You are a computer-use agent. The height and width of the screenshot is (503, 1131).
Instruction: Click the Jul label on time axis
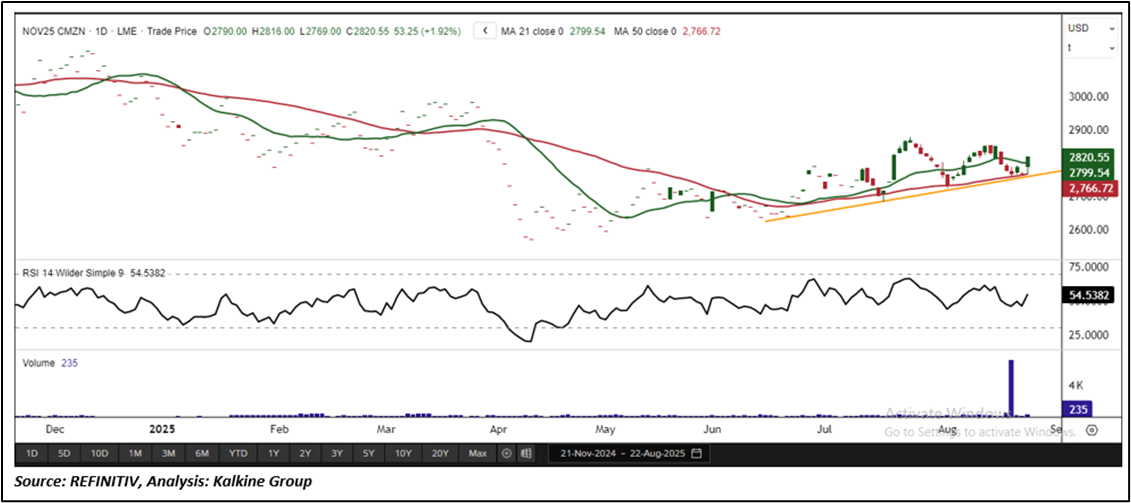[x=824, y=429]
